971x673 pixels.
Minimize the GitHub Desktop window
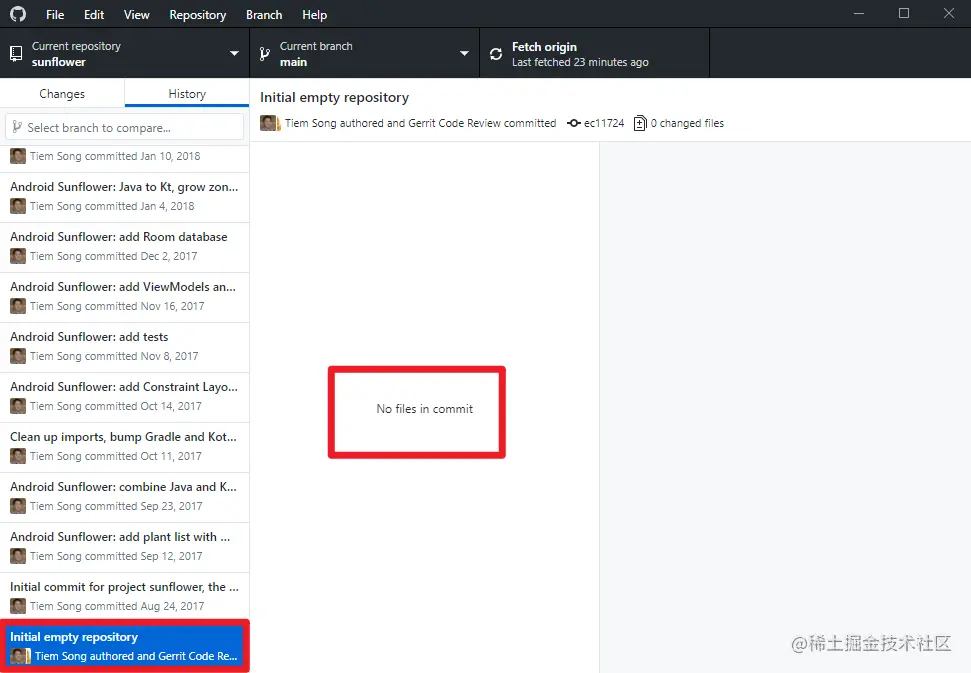[x=858, y=13]
